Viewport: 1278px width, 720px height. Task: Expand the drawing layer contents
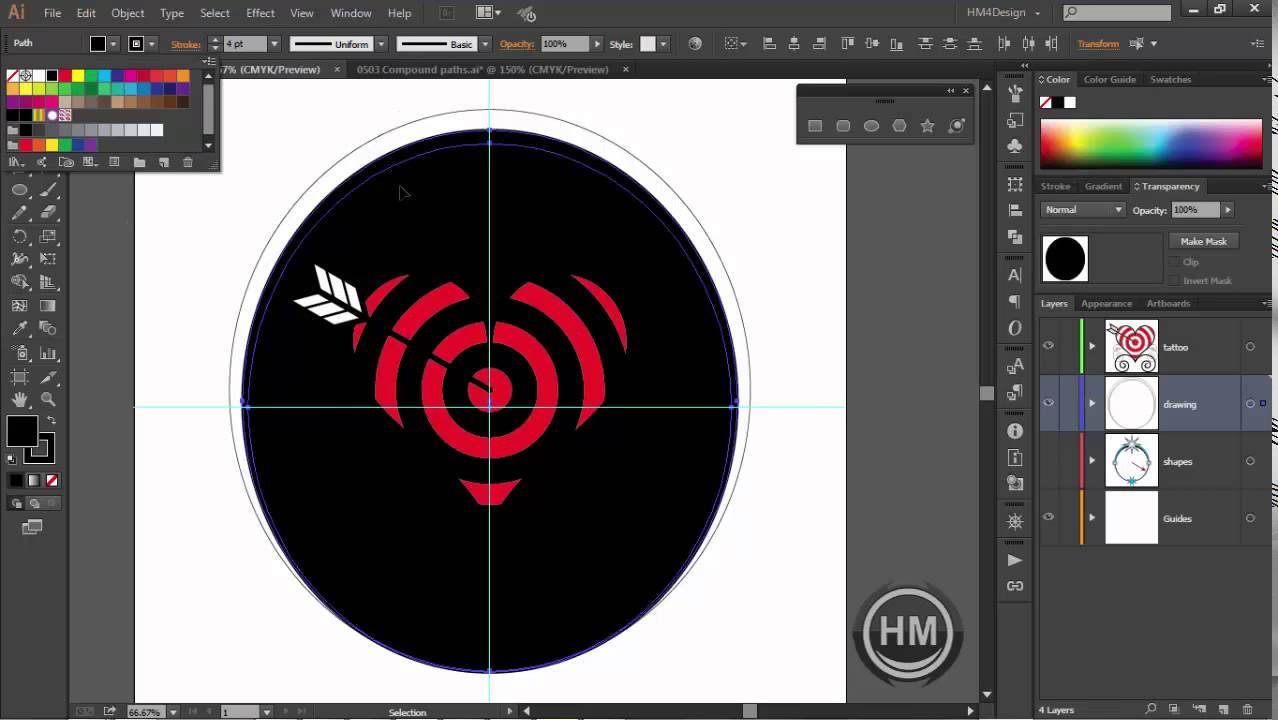point(1092,404)
